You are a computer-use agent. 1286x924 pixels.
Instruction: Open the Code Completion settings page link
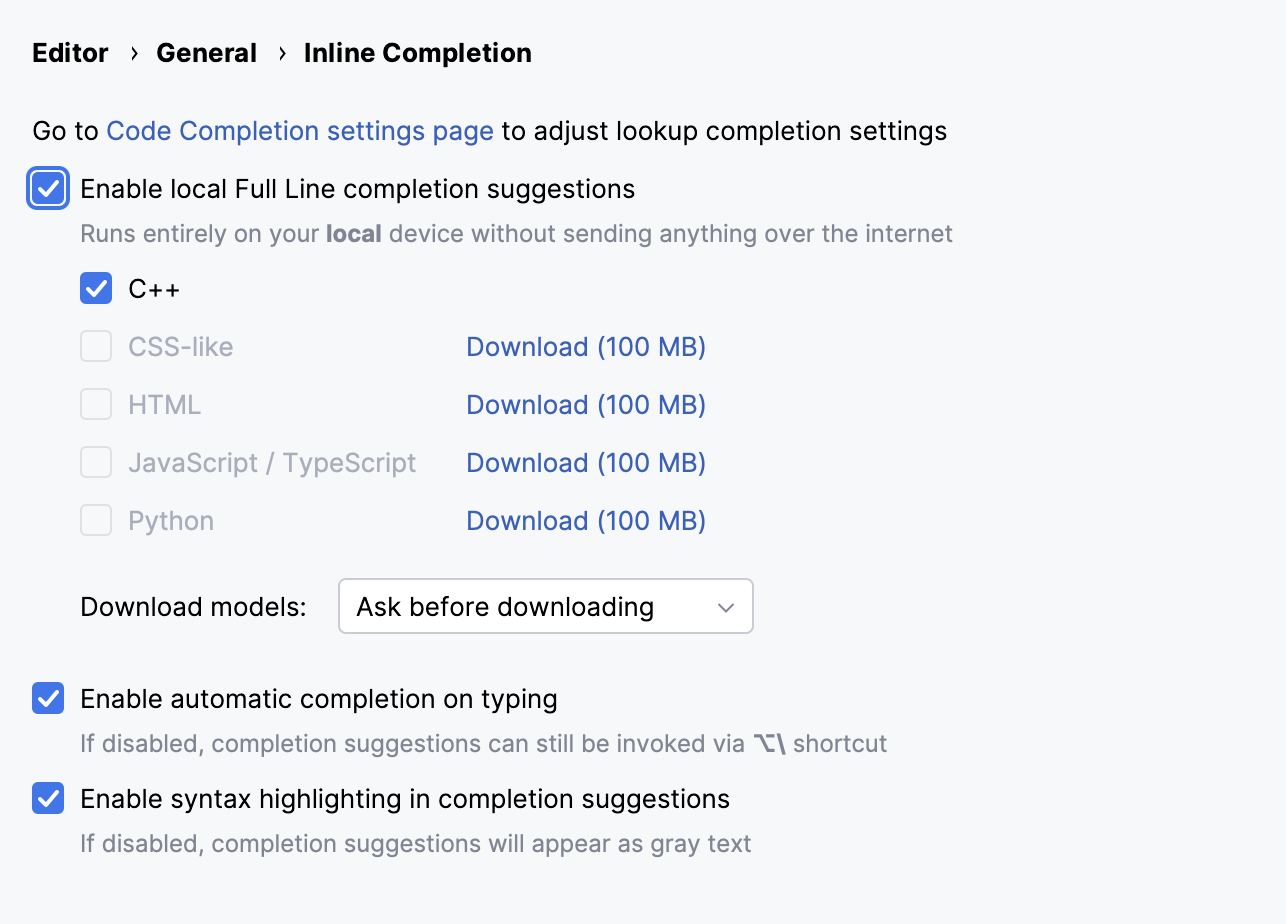(300, 131)
